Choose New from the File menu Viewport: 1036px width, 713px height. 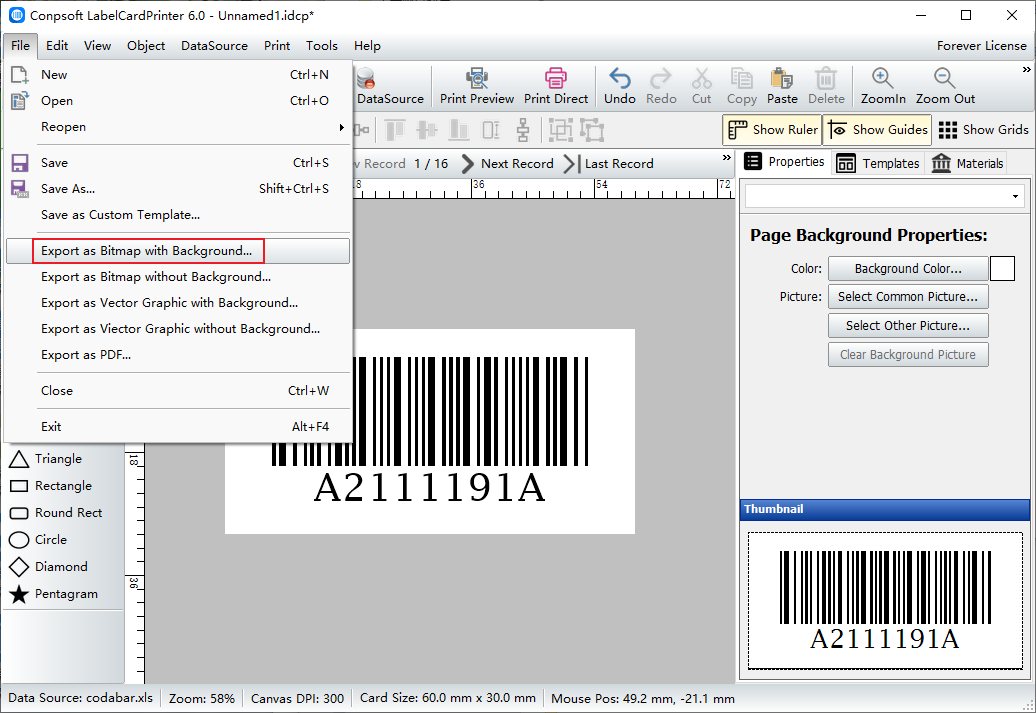pos(177,75)
